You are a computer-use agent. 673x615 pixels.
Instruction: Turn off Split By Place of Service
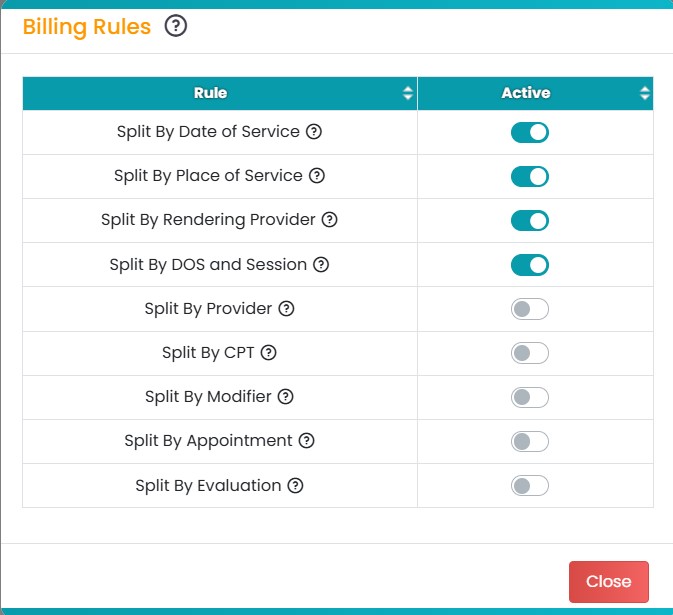530,176
